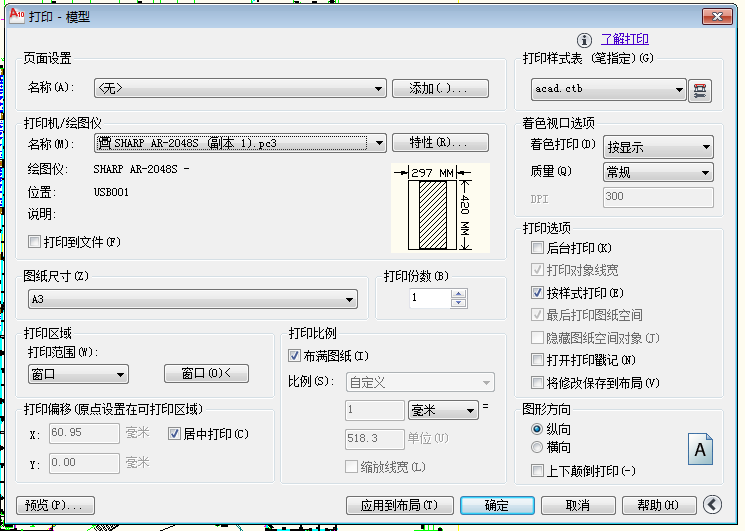
Task: Click the 缩放线宽 checkbox
Action: (x=351, y=467)
